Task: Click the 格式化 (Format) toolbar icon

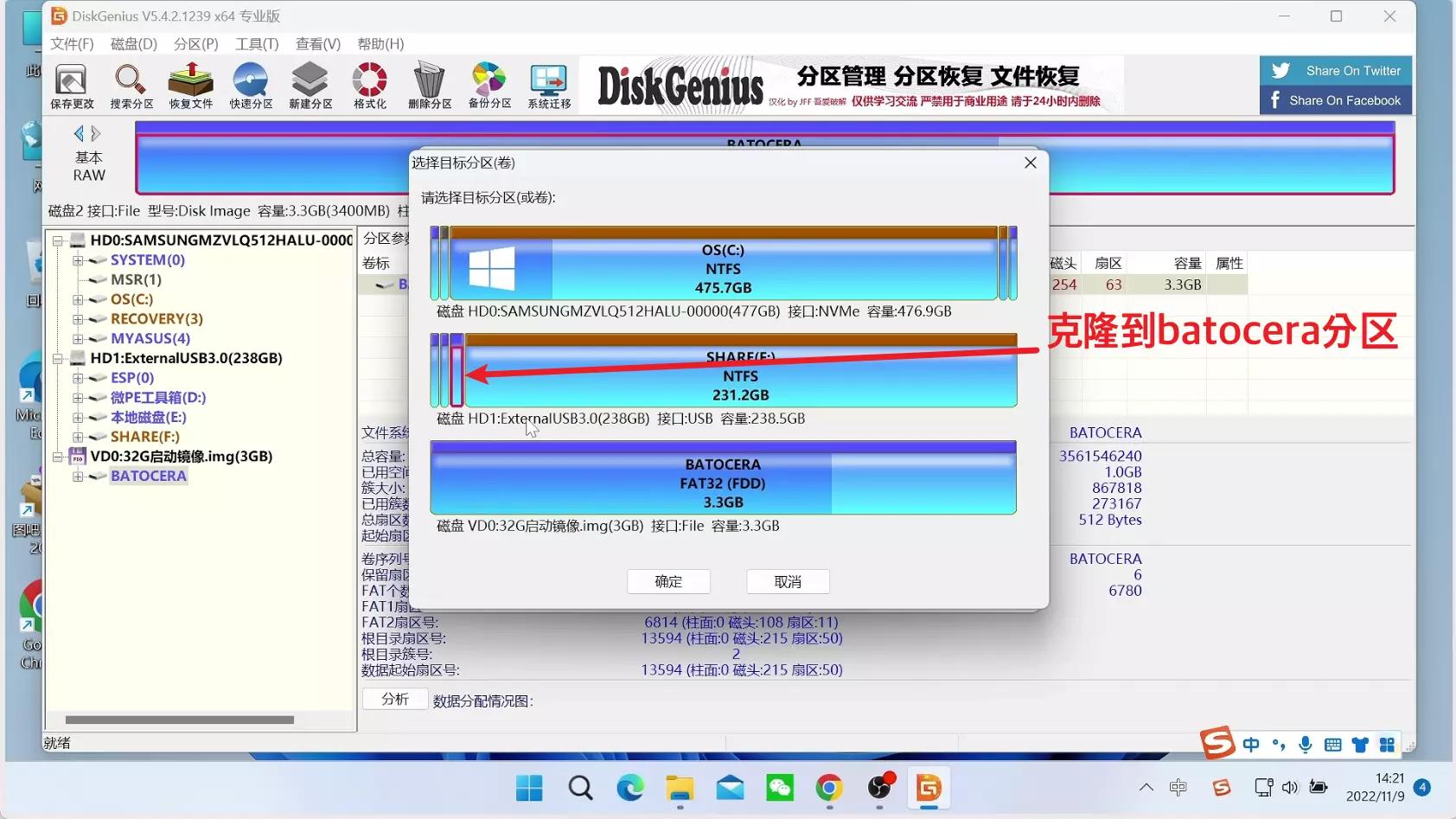Action: 369,85
